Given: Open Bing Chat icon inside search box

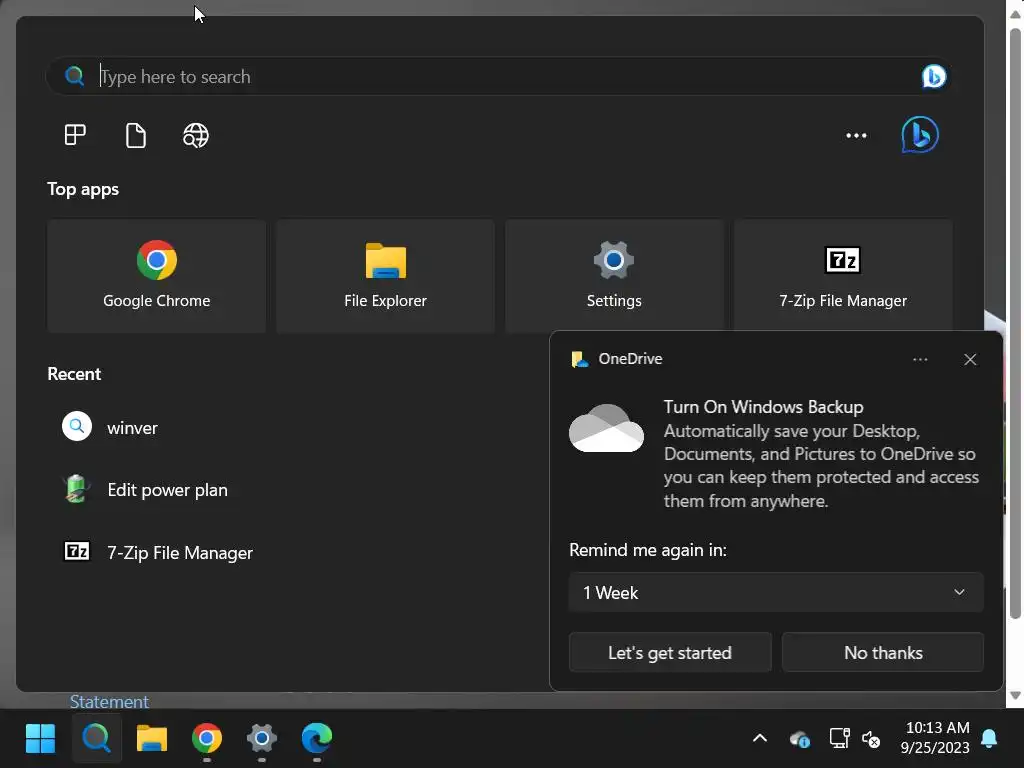Looking at the screenshot, I should tap(933, 76).
